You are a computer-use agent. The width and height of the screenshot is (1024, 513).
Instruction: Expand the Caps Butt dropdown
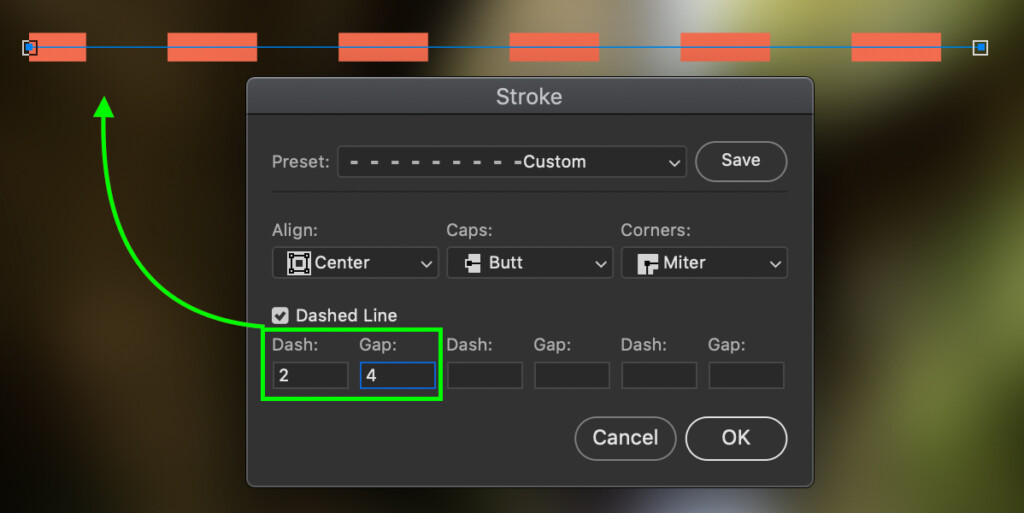(x=530, y=263)
